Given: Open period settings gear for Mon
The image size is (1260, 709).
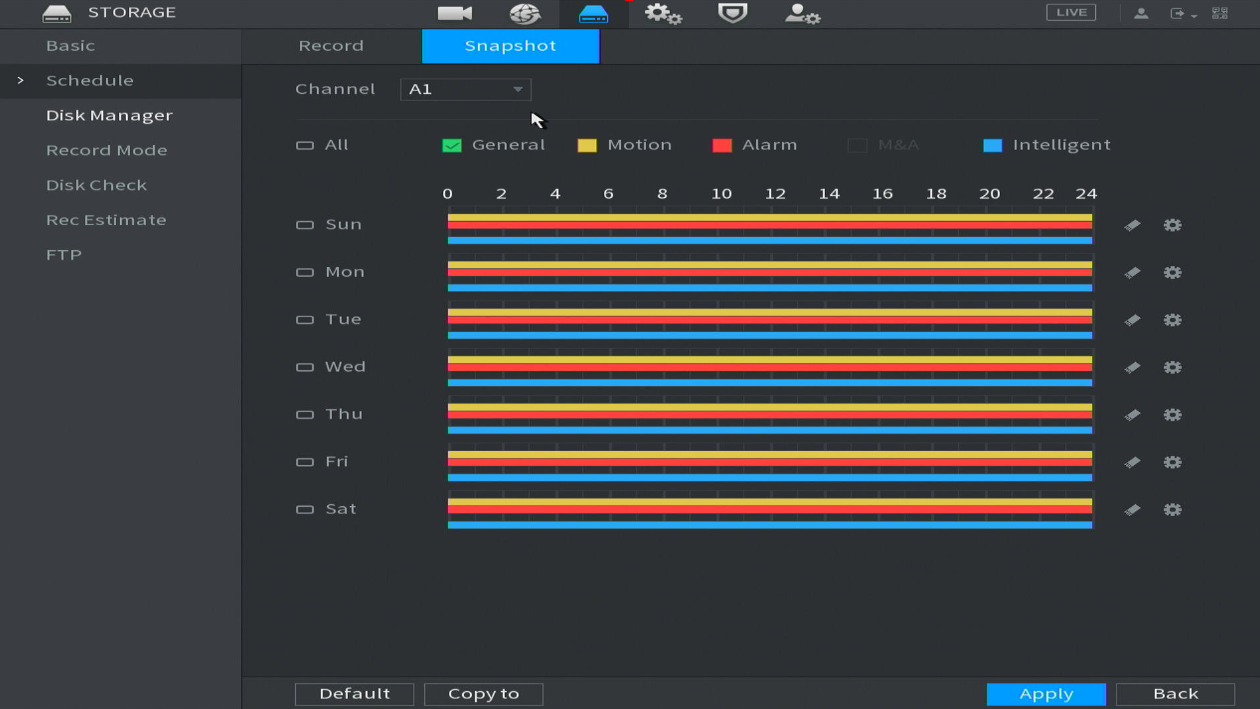Looking at the screenshot, I should [x=1172, y=272].
